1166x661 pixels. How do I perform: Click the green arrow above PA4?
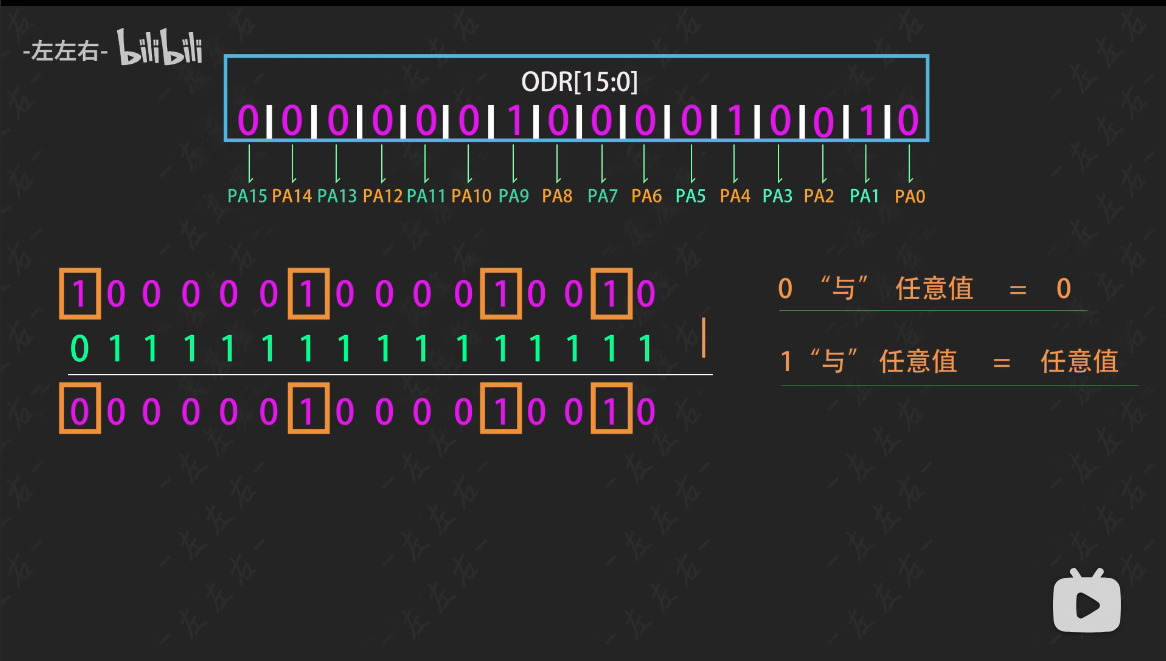point(734,162)
